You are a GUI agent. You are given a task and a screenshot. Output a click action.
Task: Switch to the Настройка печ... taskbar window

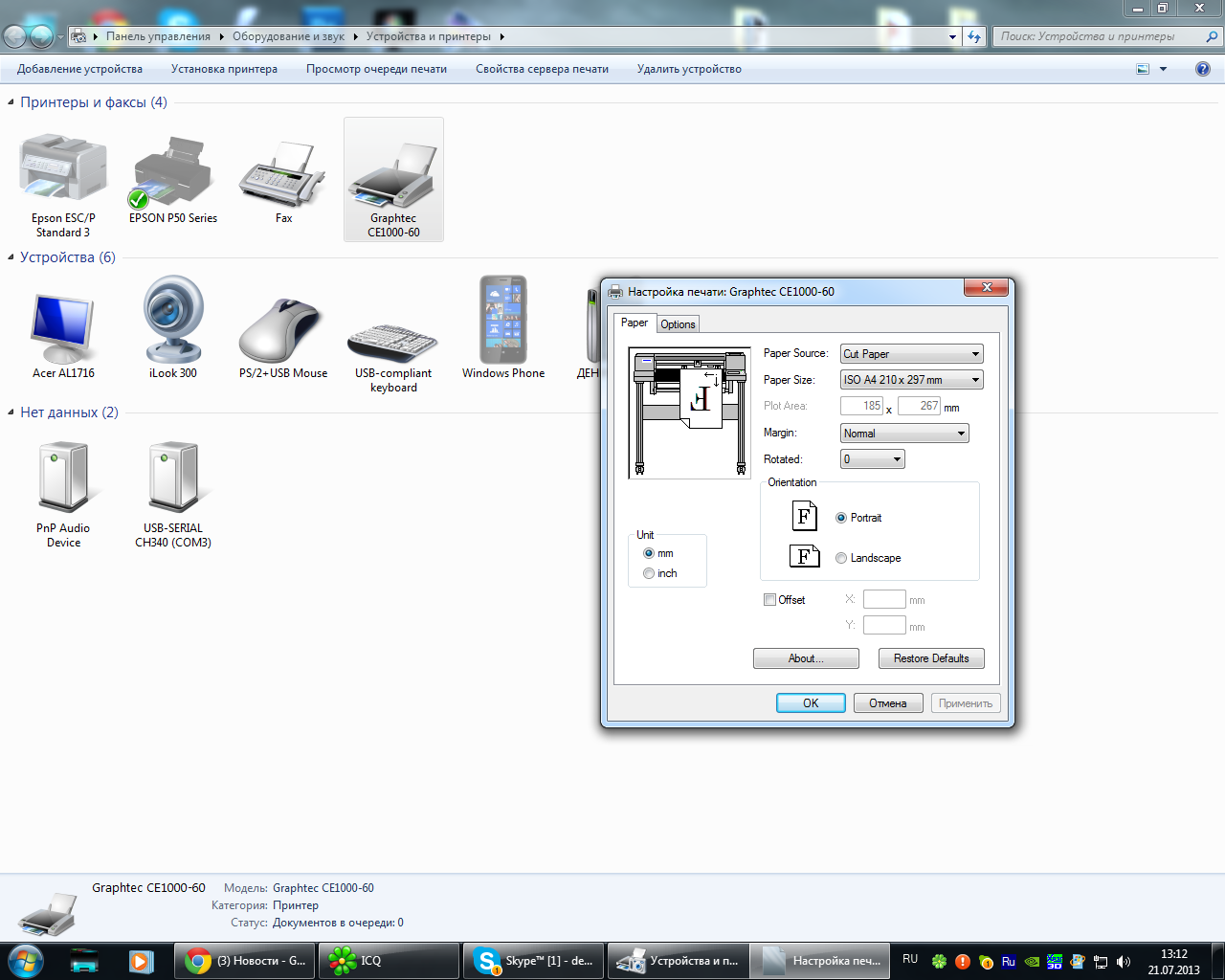(819, 961)
